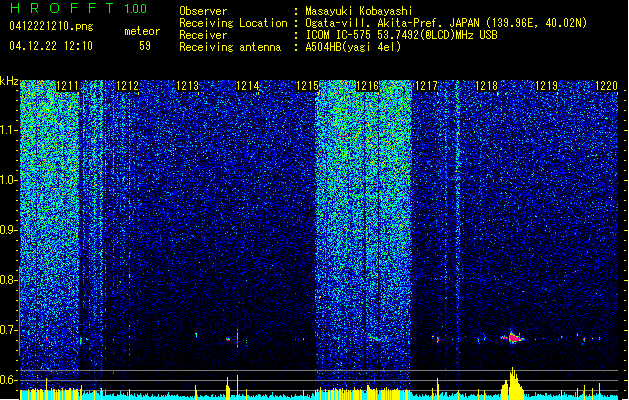Click the 1215 time marker
Viewport: 629px width, 400px height.
(x=307, y=86)
